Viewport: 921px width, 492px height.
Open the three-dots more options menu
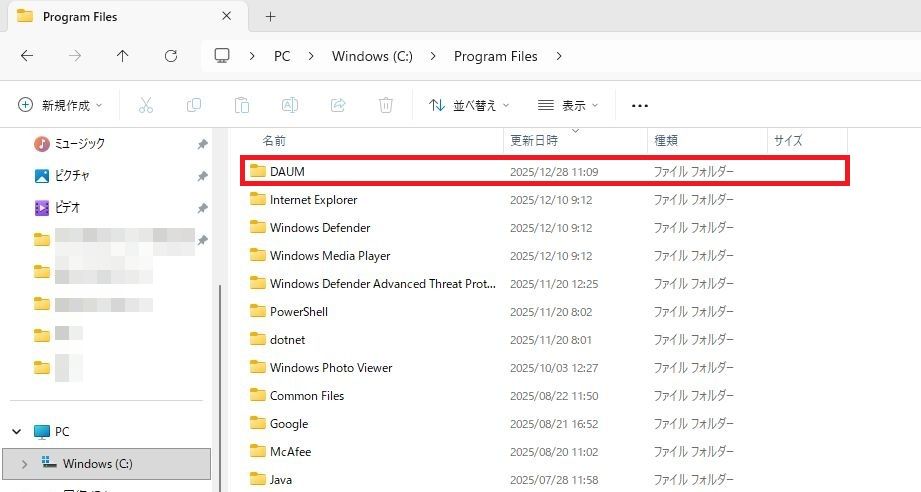tap(640, 105)
